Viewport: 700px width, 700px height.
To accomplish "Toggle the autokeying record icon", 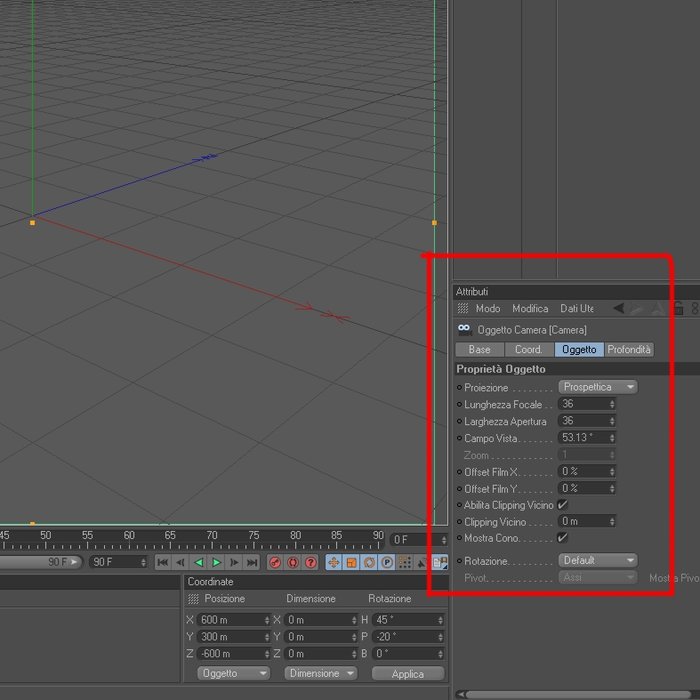I will [x=293, y=562].
